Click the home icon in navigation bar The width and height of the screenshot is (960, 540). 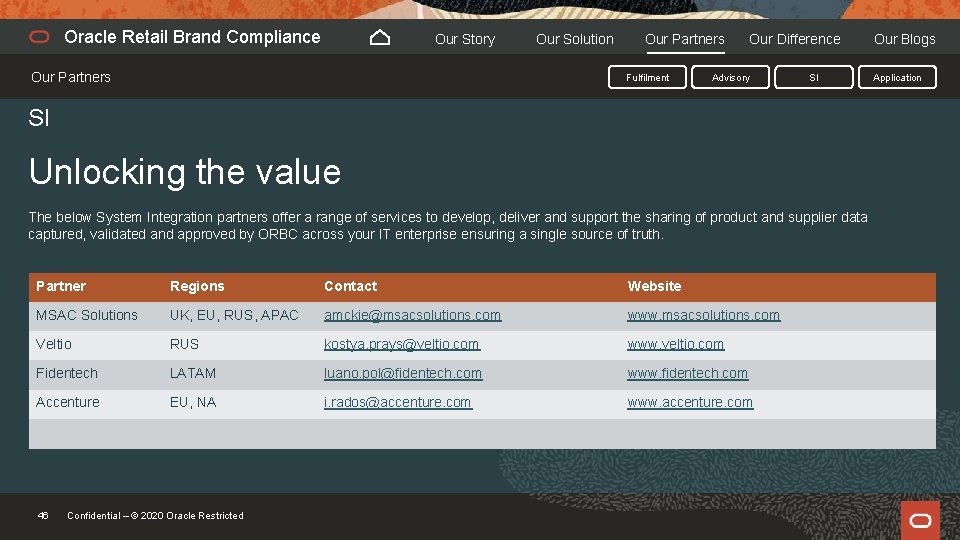(380, 38)
